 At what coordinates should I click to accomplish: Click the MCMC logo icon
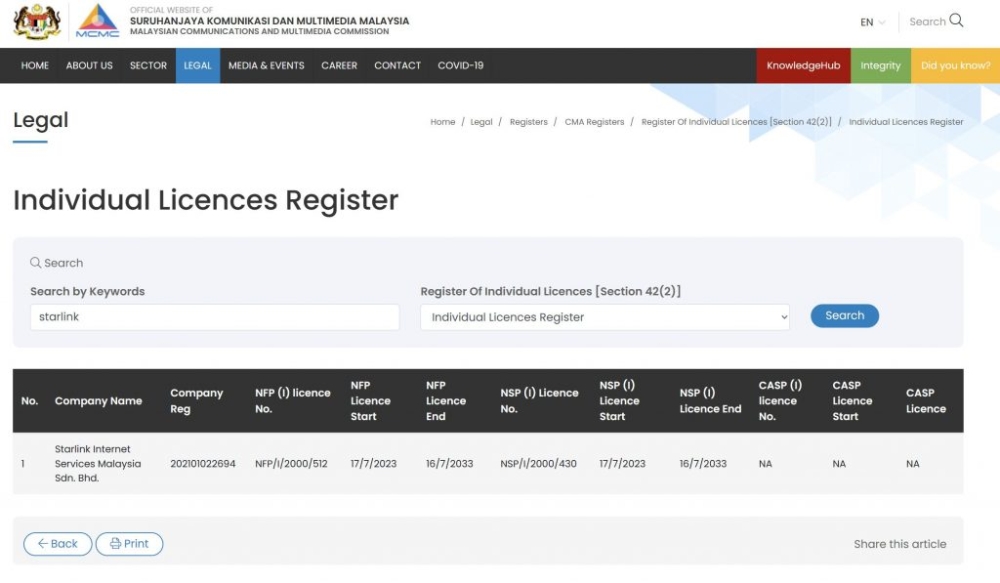pyautogui.click(x=97, y=21)
